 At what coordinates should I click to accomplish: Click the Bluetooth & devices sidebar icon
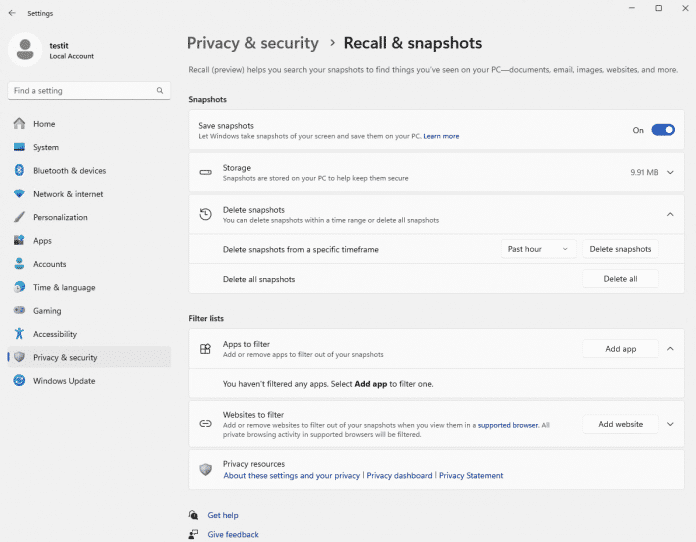(18, 171)
